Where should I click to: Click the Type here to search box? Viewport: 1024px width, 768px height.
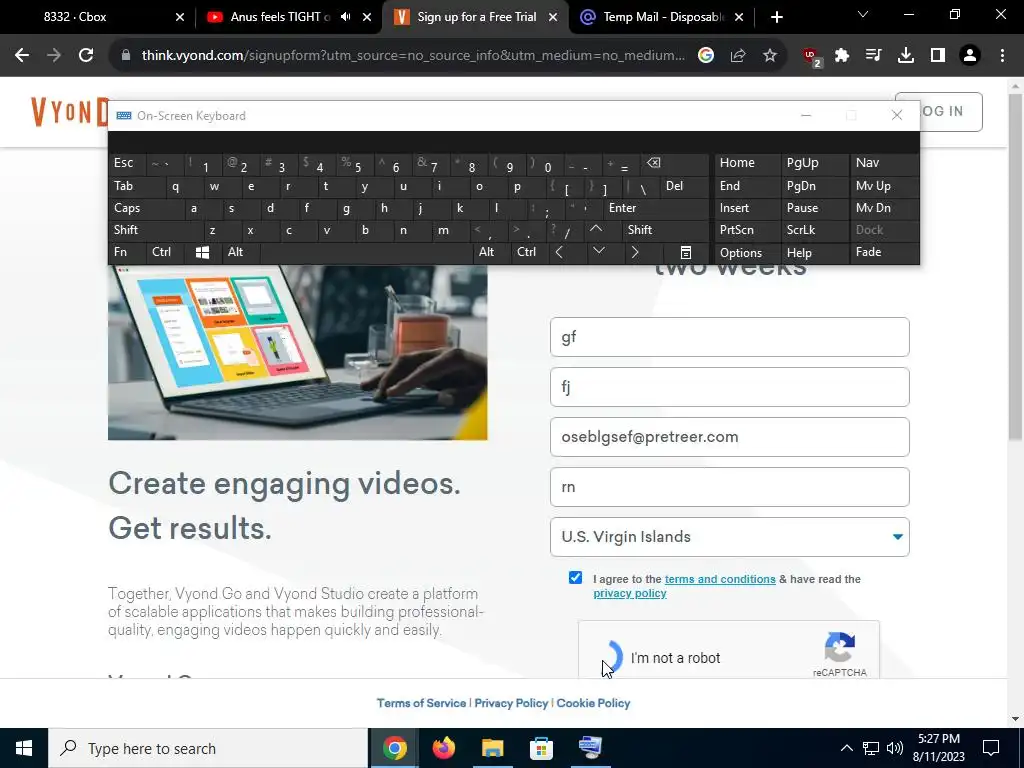[208, 748]
